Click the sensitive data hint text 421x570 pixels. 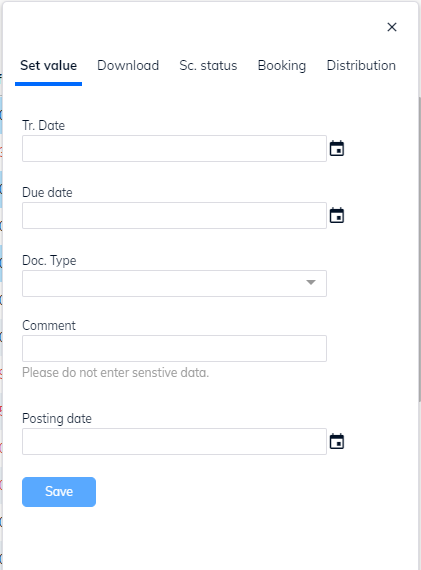(x=116, y=373)
